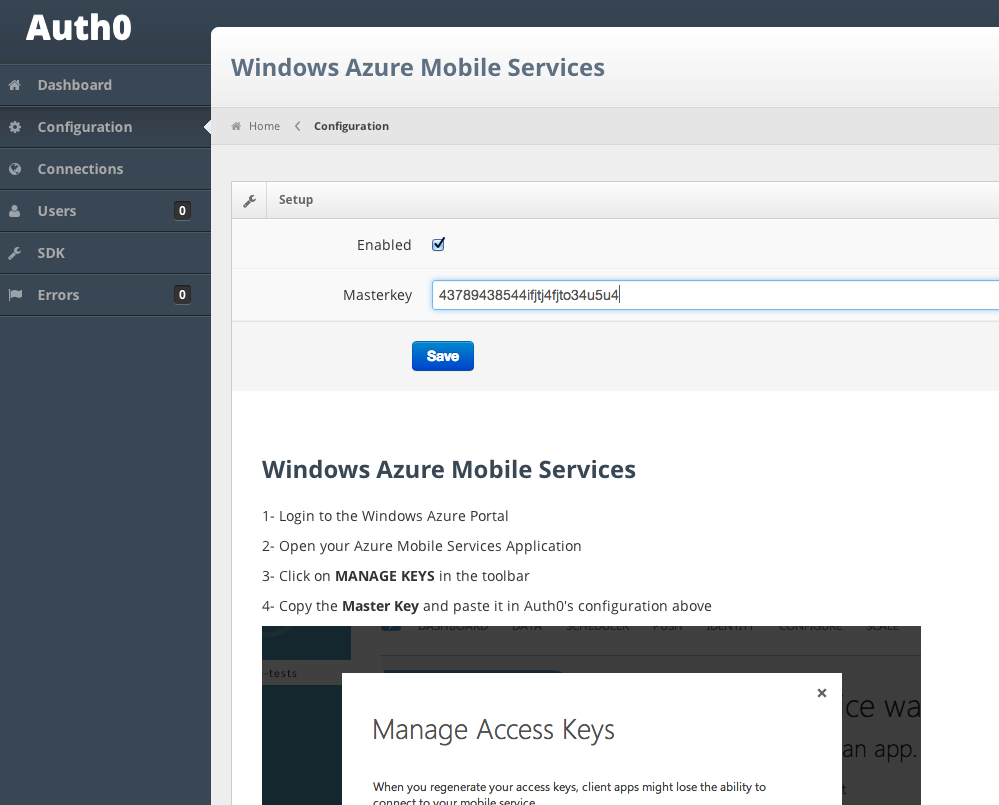Image resolution: width=999 pixels, height=805 pixels.
Task: Open the Configuration menu item
Action: point(105,127)
